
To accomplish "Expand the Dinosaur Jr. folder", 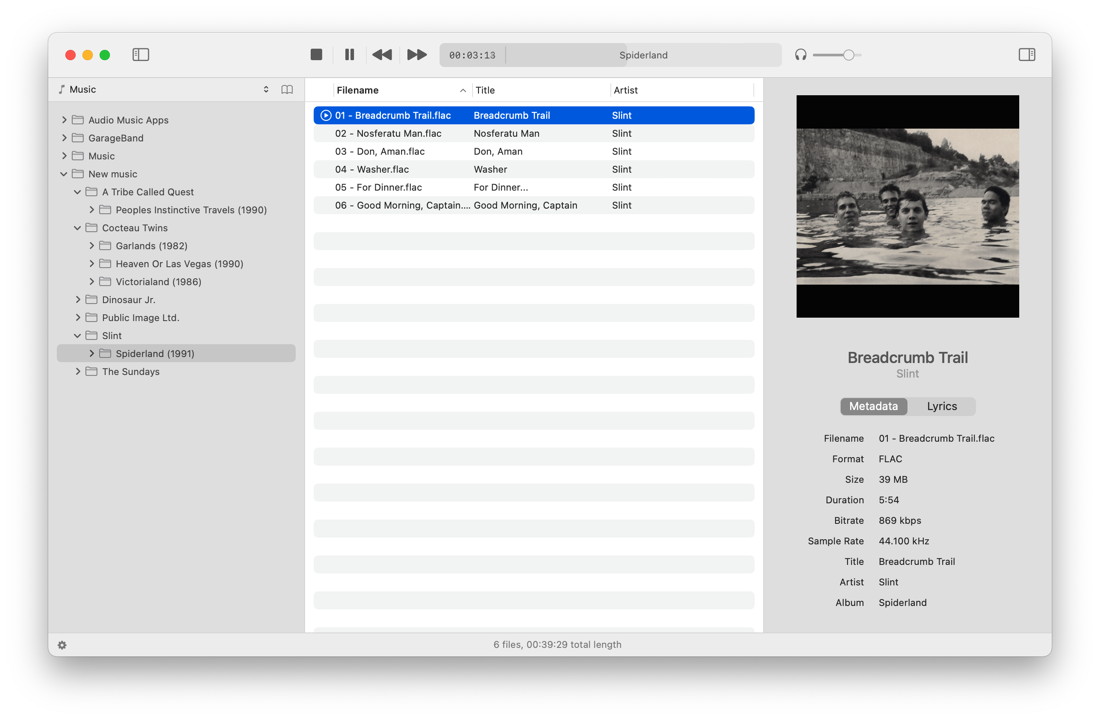I will (78, 300).
